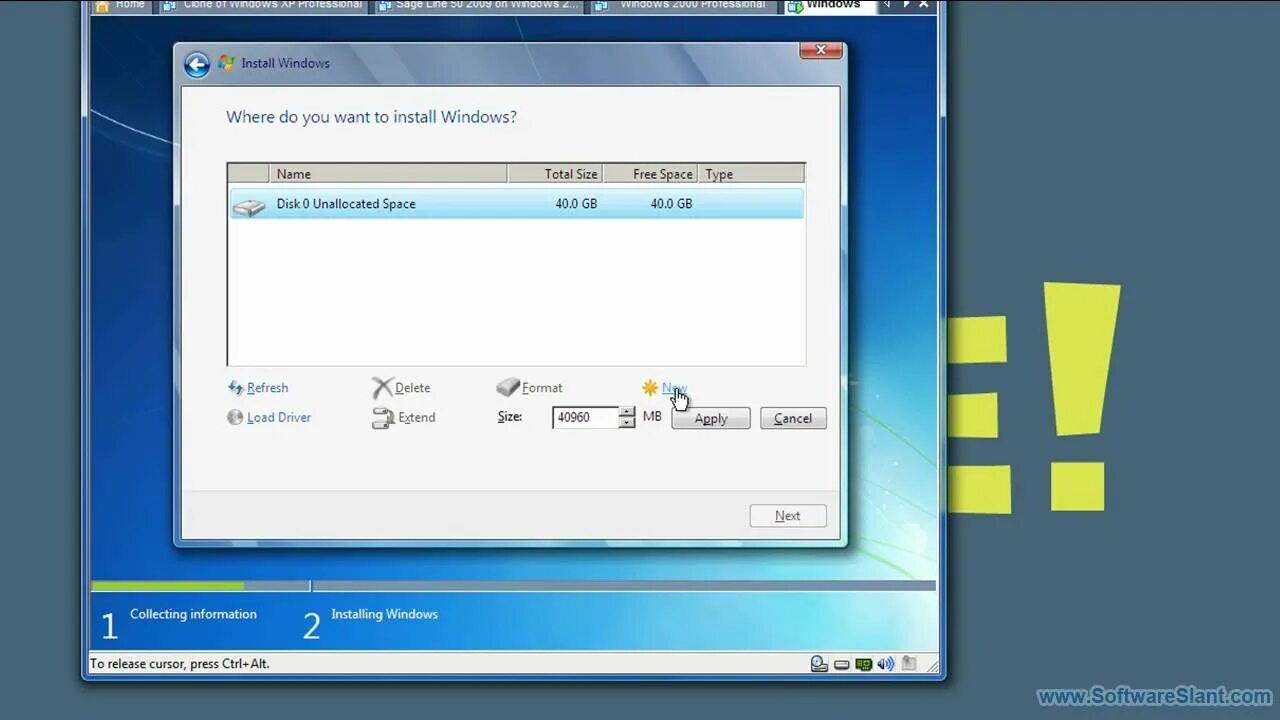Click the Size input field showing 40960

(x=585, y=418)
